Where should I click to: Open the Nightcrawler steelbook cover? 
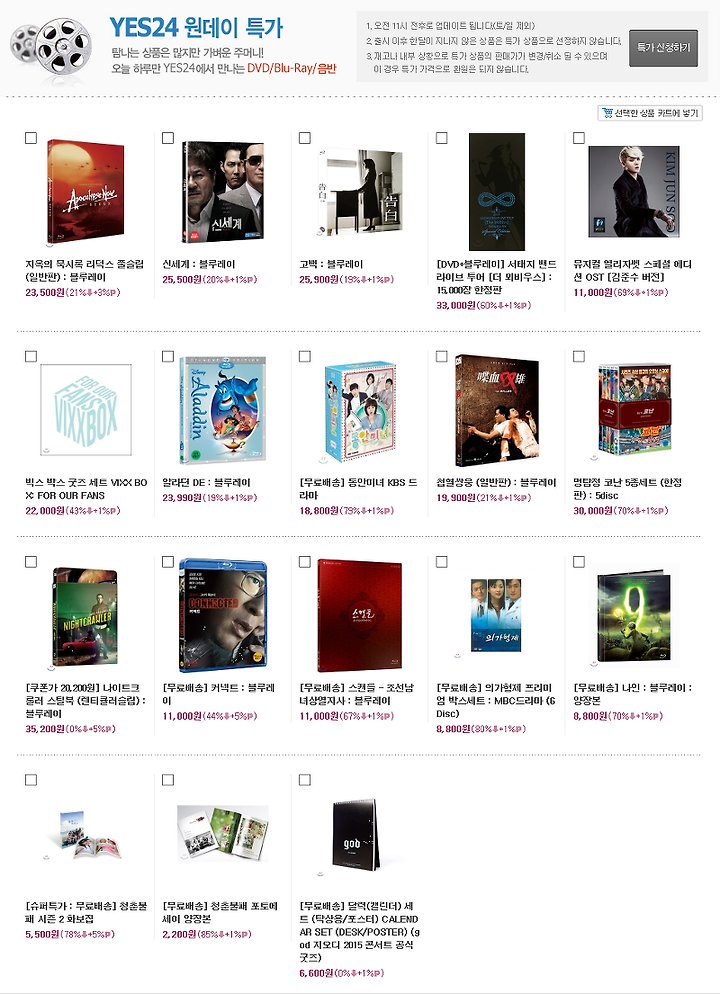85,617
